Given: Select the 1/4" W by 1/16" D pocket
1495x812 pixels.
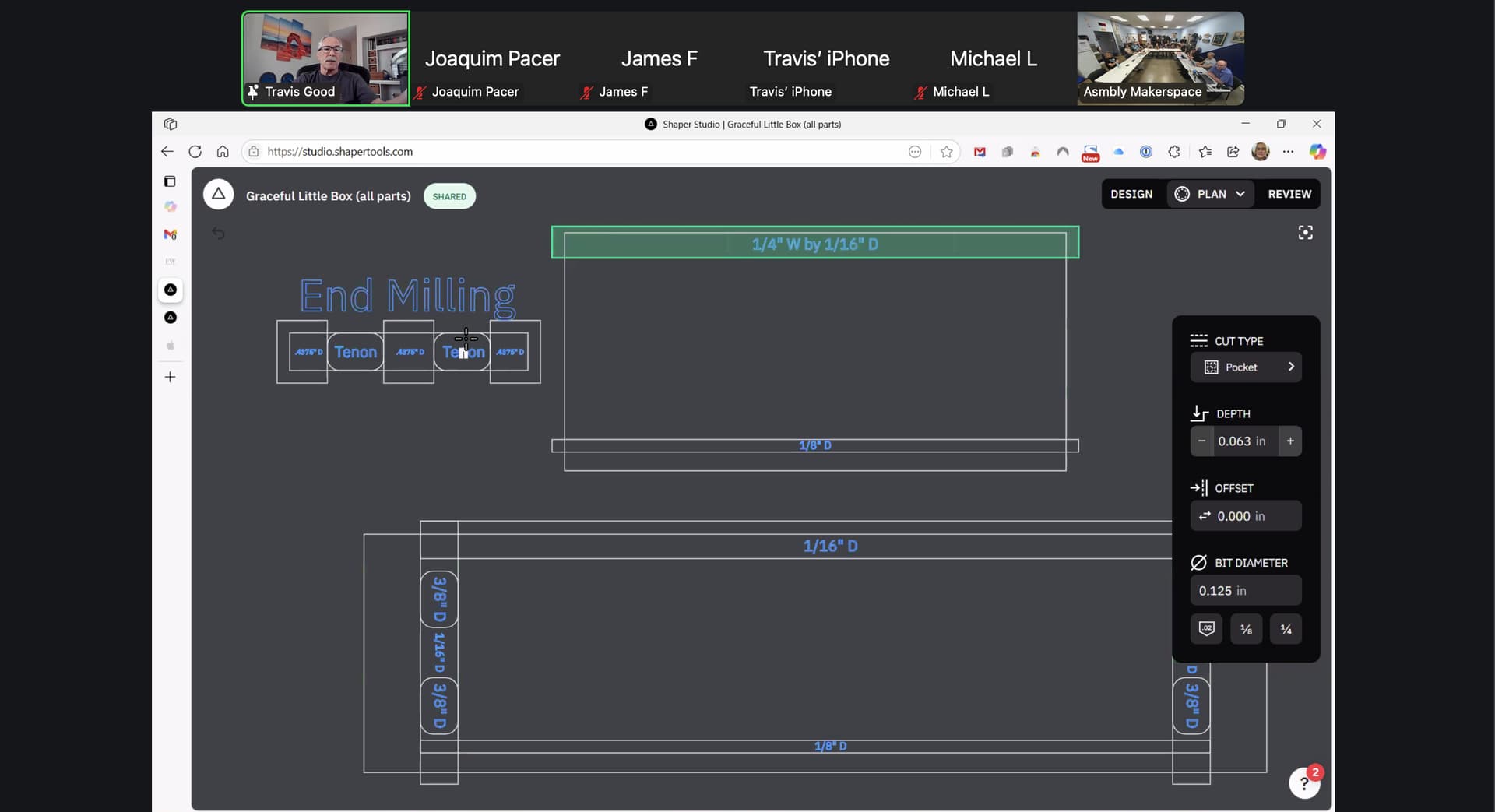Looking at the screenshot, I should click(x=814, y=243).
